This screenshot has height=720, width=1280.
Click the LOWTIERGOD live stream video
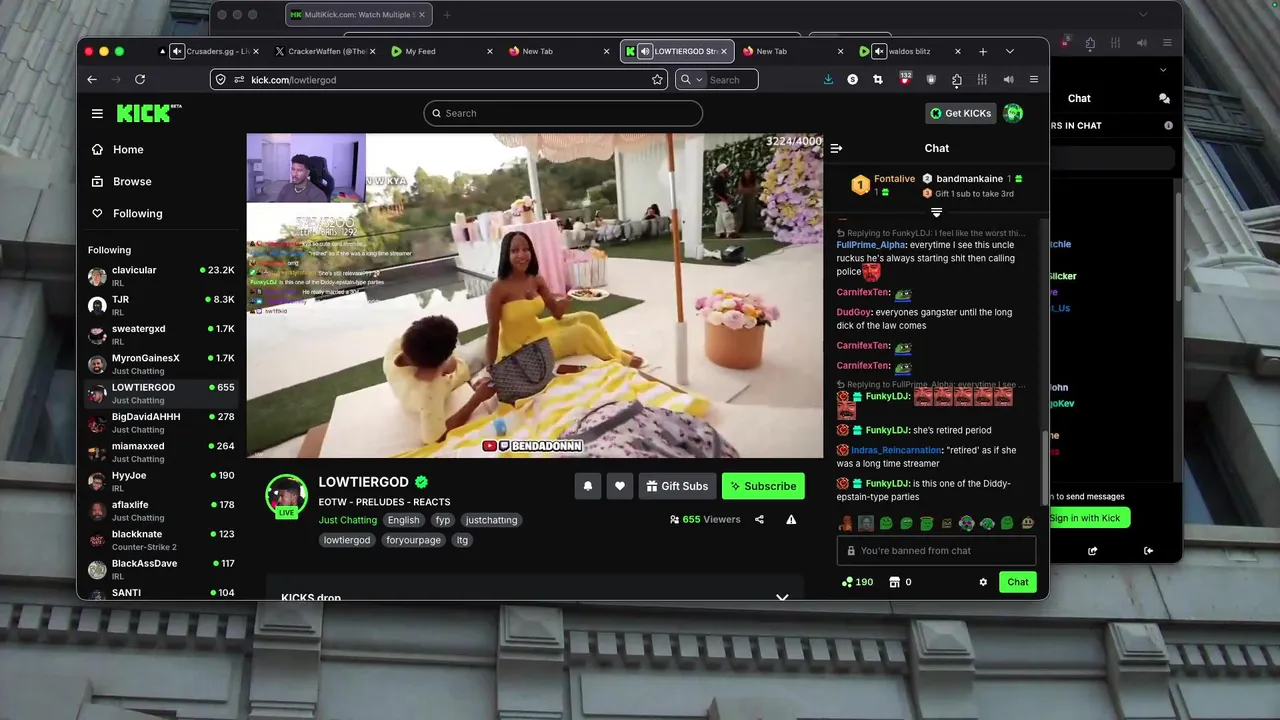[x=535, y=296]
